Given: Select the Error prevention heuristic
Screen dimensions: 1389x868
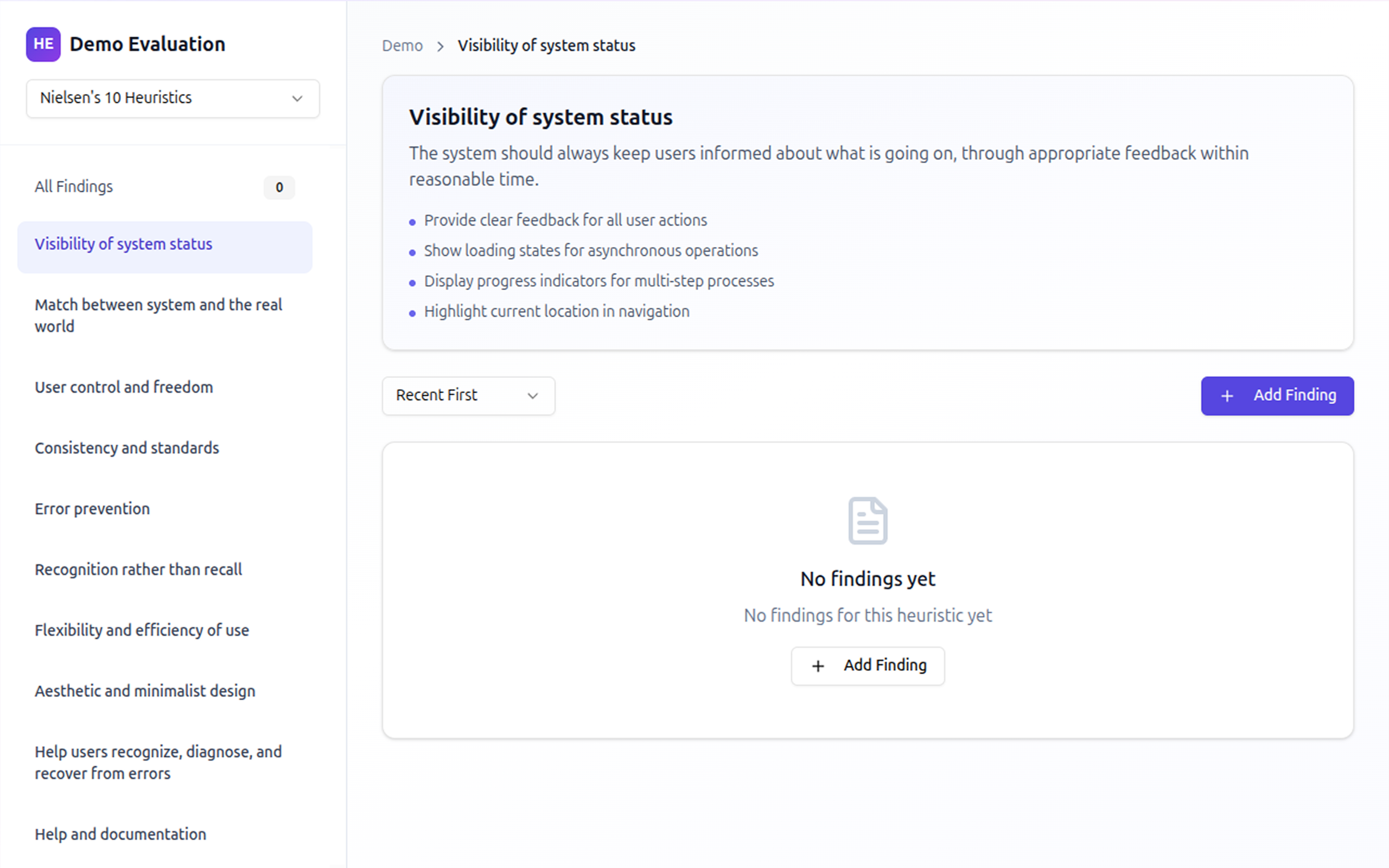Looking at the screenshot, I should click(x=92, y=508).
